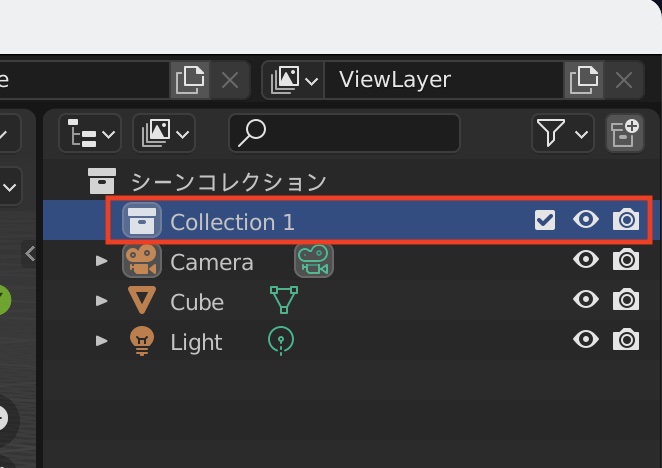Select the scene collection row

click(229, 182)
